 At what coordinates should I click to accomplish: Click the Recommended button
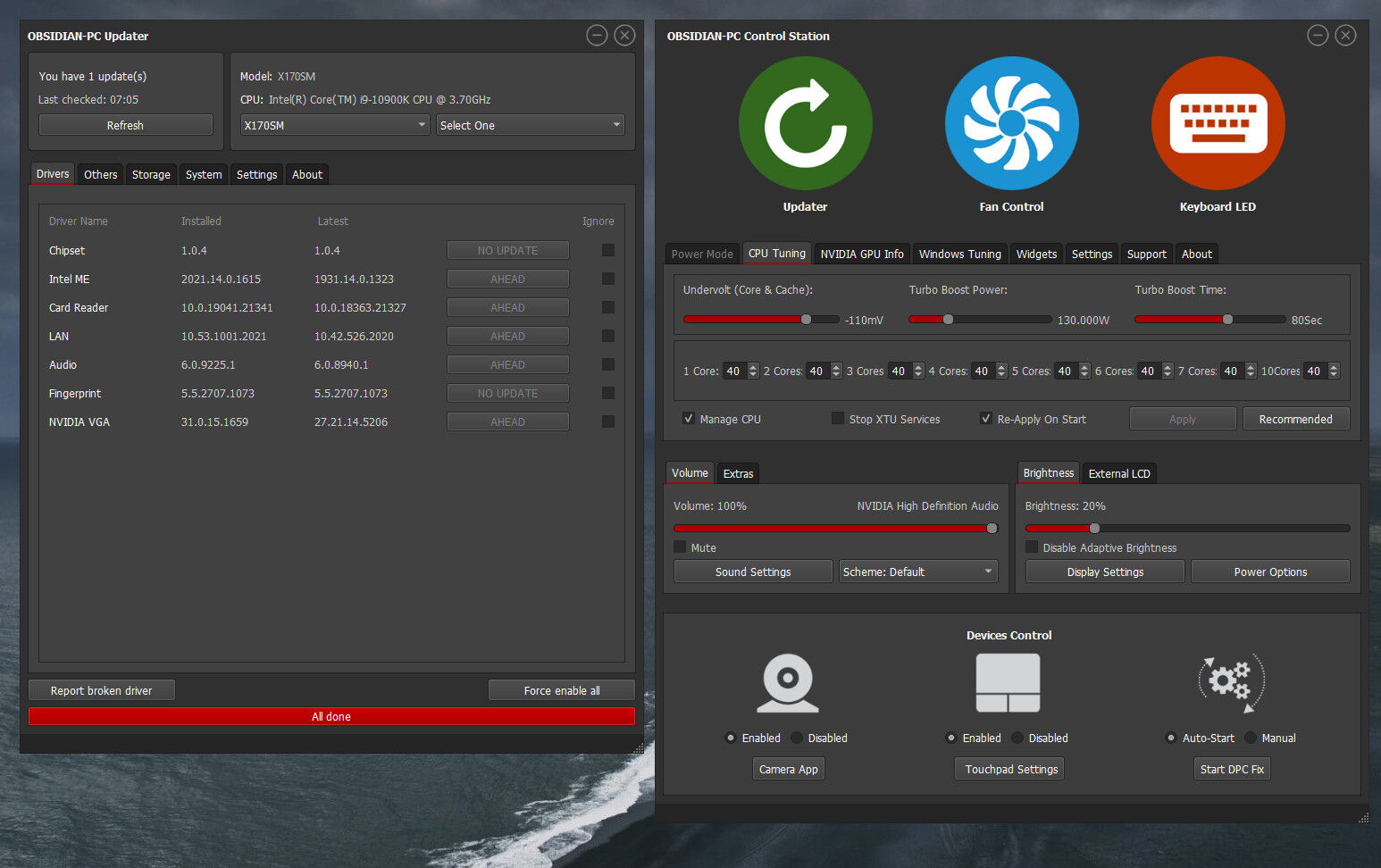pos(1295,419)
